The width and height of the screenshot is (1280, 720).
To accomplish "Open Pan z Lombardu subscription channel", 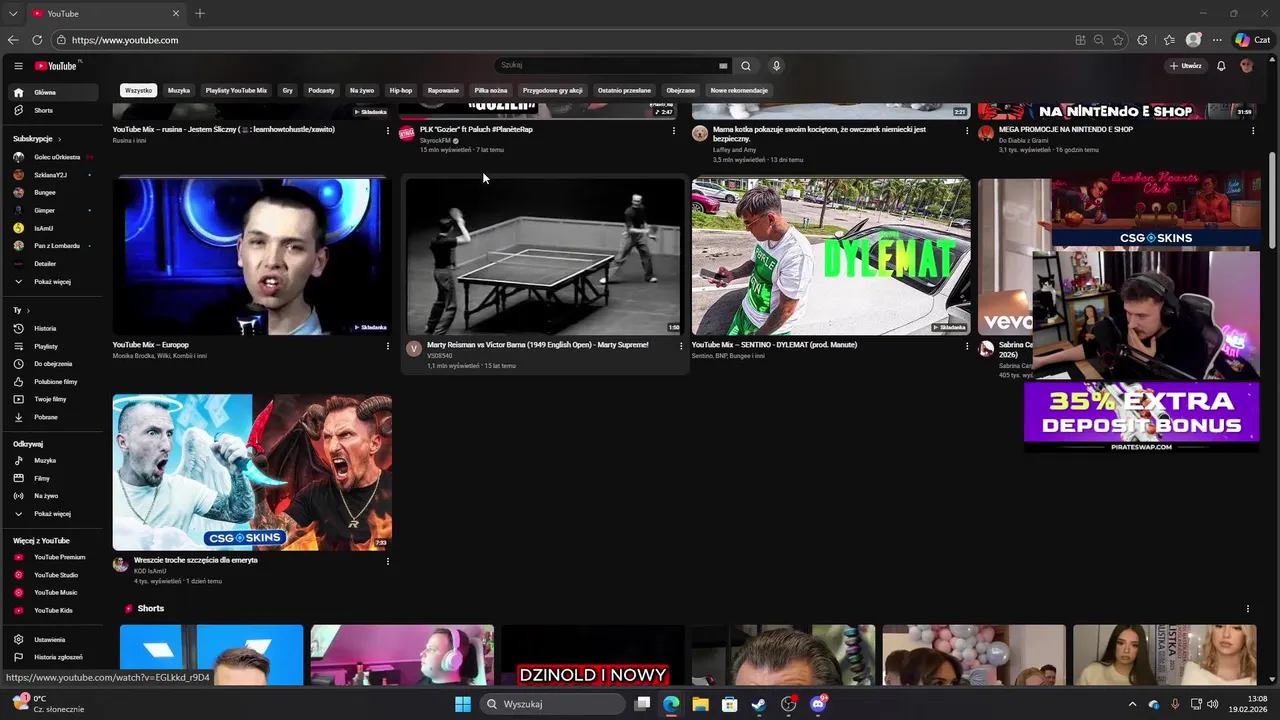I will pos(52,246).
